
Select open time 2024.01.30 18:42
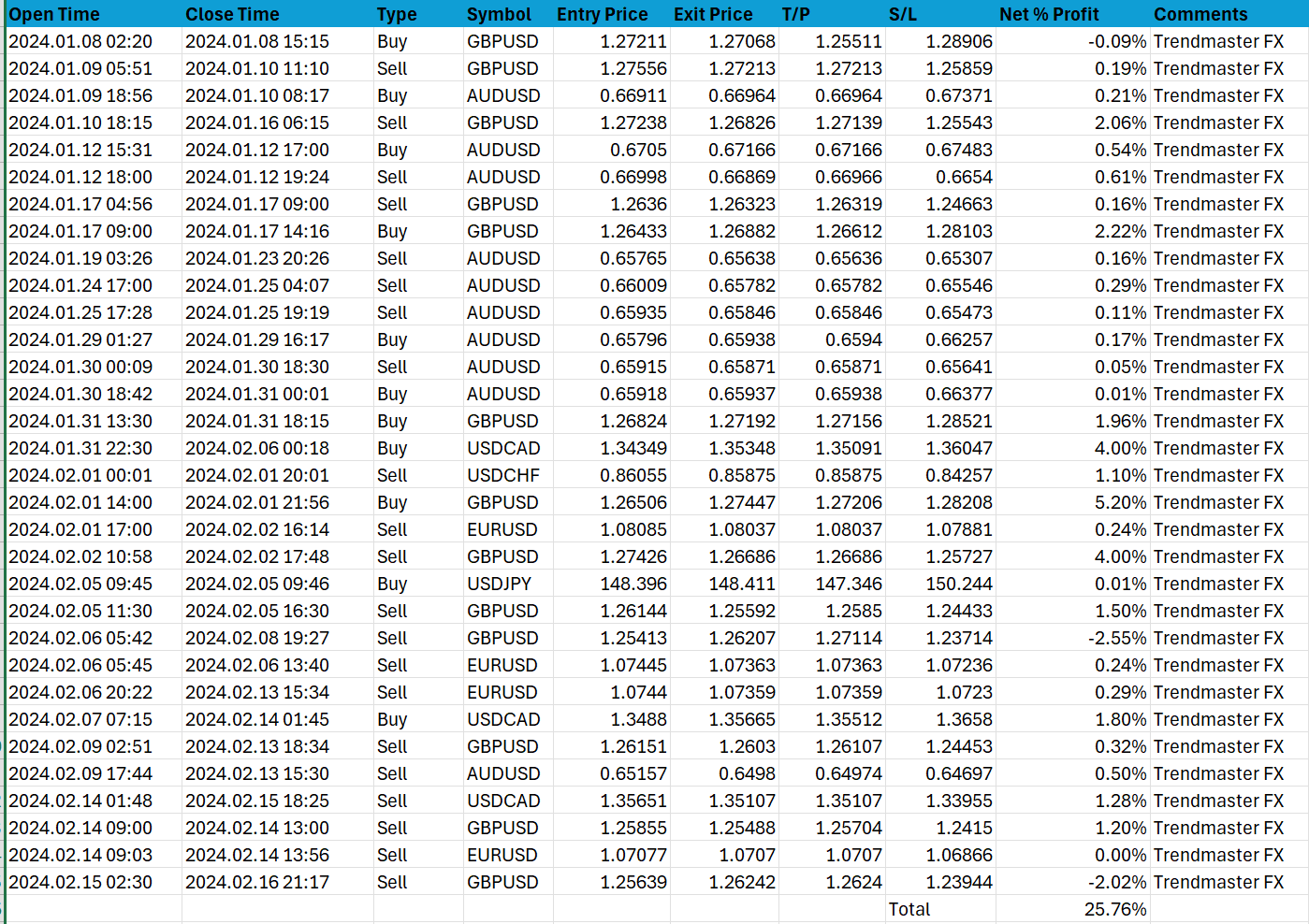[x=94, y=394]
